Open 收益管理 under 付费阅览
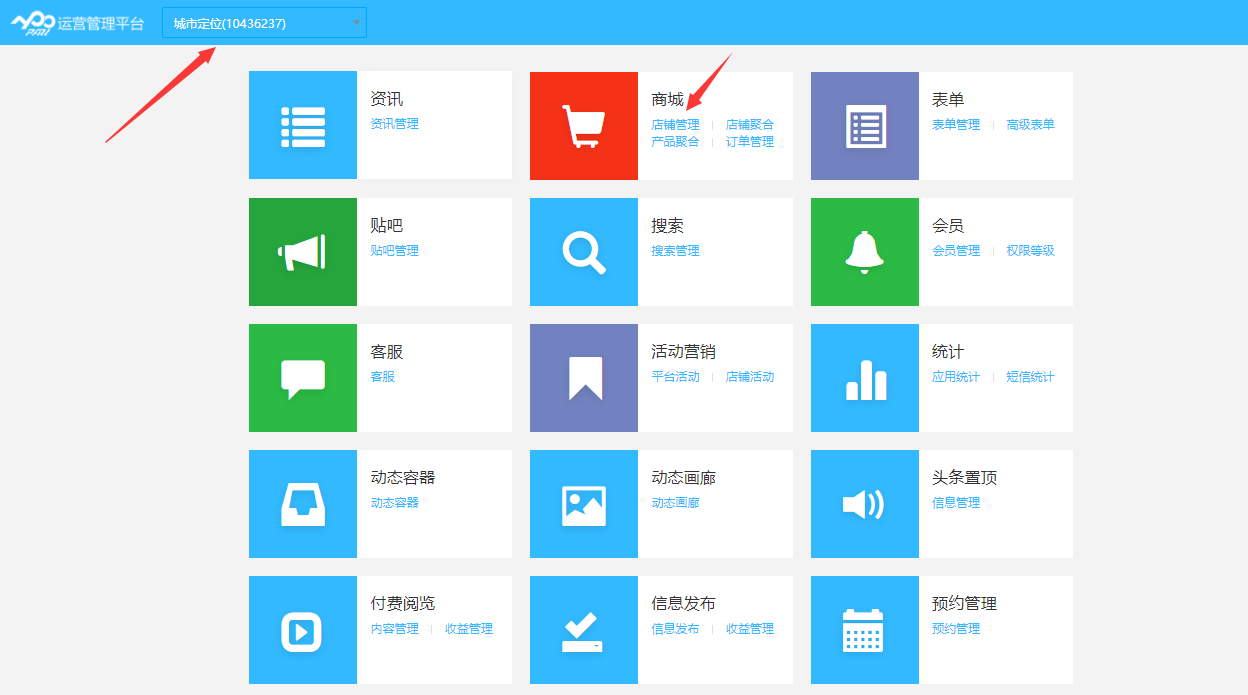Viewport: 1248px width, 695px height. [x=469, y=629]
